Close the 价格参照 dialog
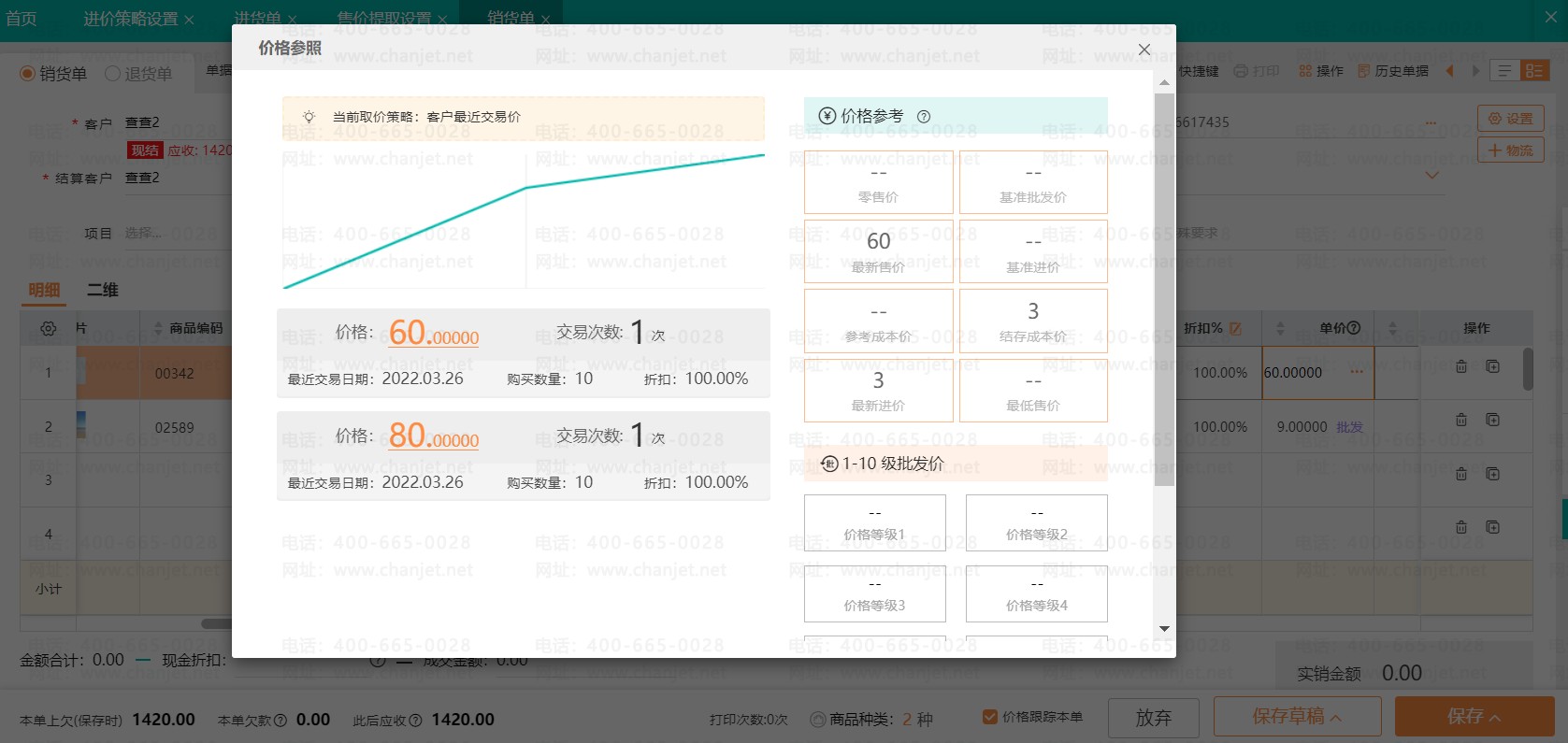Image resolution: width=1568 pixels, height=743 pixels. coord(1144,50)
